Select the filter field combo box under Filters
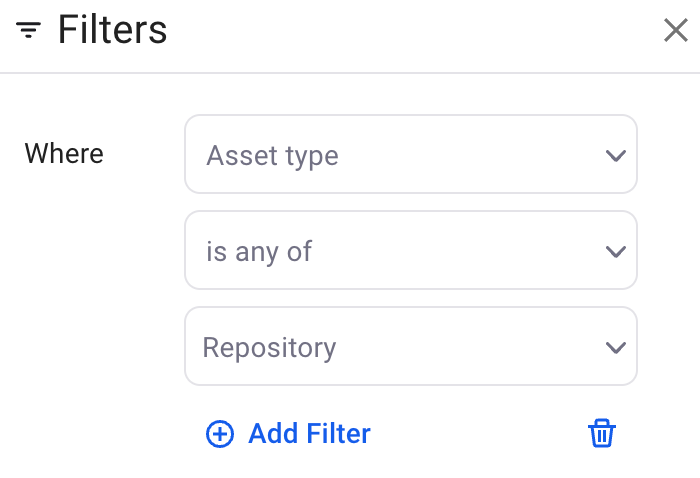700x478 pixels. (x=410, y=154)
